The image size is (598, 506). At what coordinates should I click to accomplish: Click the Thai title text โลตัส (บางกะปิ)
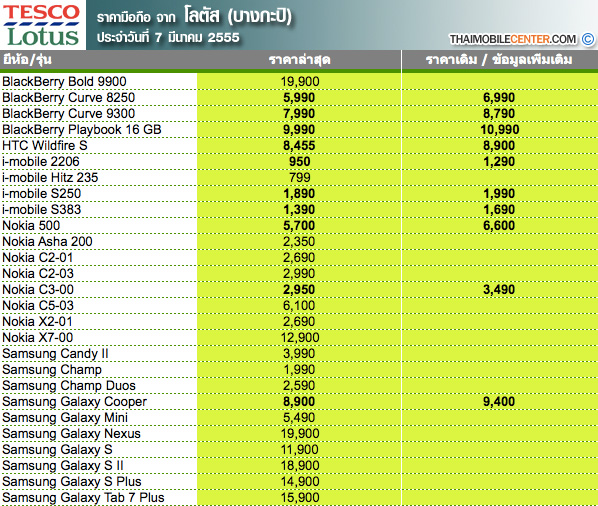click(x=238, y=16)
